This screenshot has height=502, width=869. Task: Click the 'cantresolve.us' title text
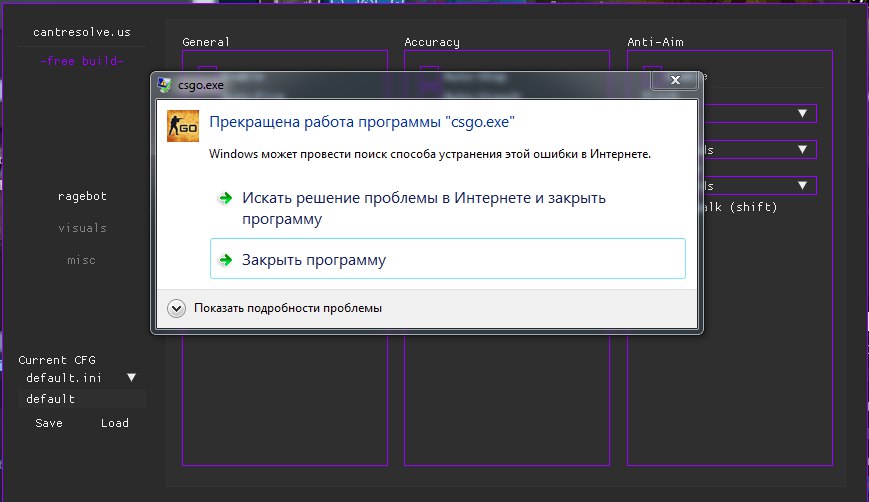81,32
